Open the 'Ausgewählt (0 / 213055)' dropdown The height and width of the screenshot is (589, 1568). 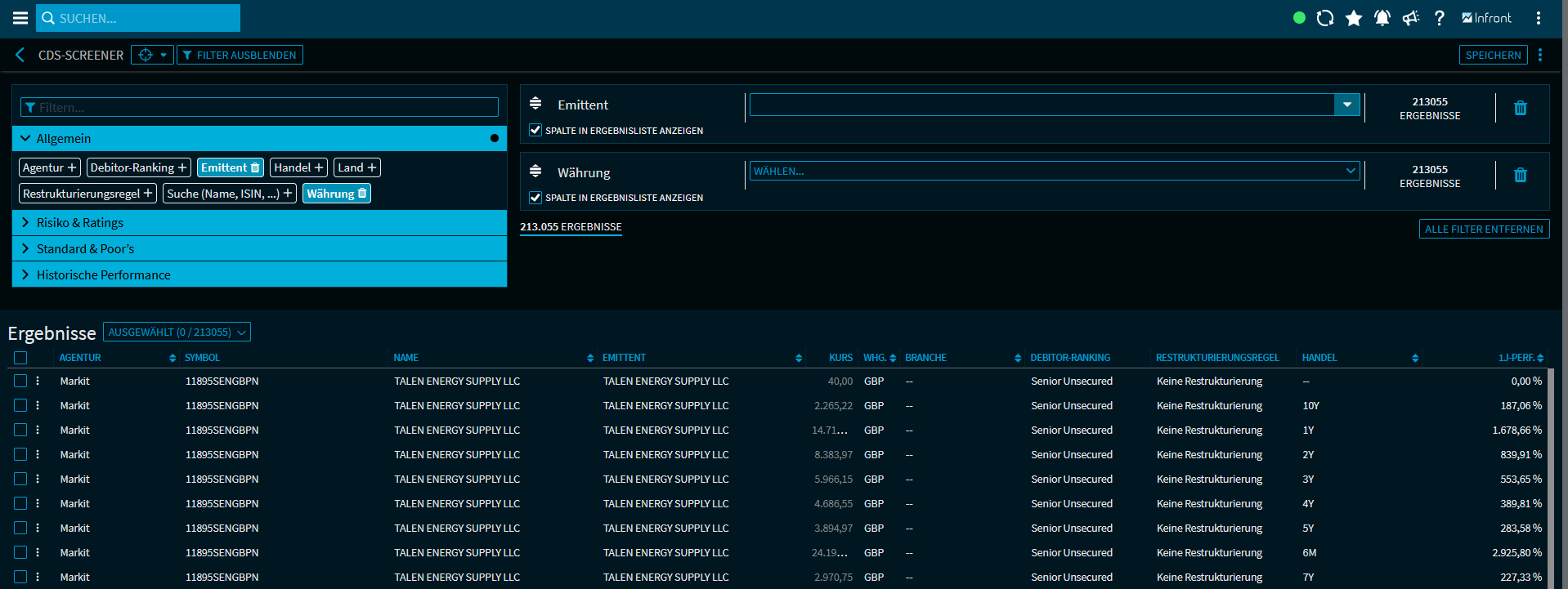177,332
